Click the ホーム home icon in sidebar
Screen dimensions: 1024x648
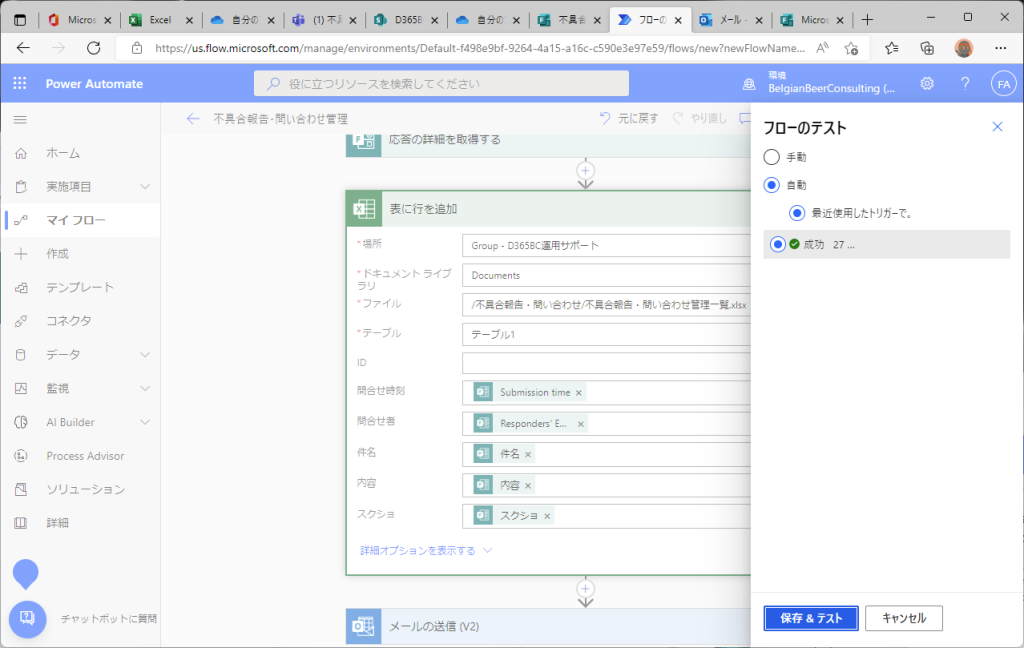(x=21, y=153)
